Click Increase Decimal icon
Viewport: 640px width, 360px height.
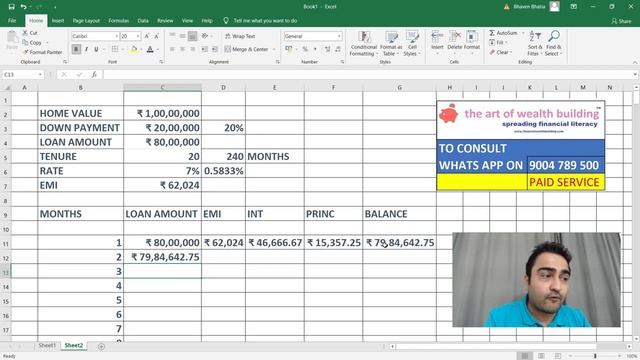[327, 49]
